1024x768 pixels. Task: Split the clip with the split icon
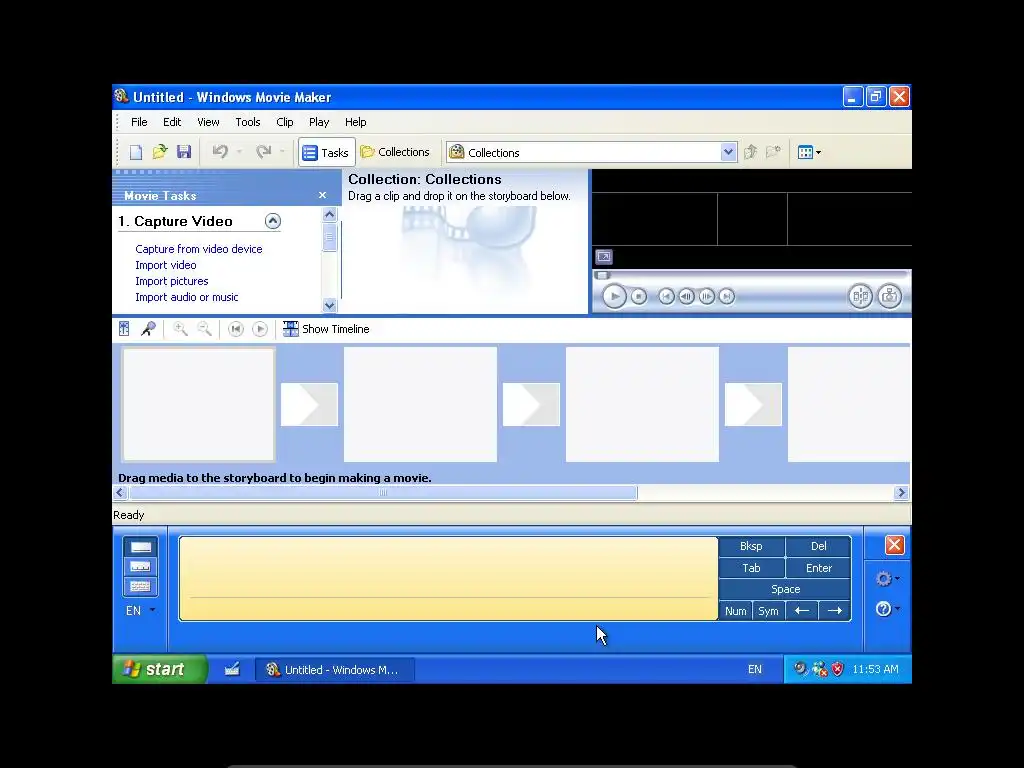pyautogui.click(x=861, y=296)
